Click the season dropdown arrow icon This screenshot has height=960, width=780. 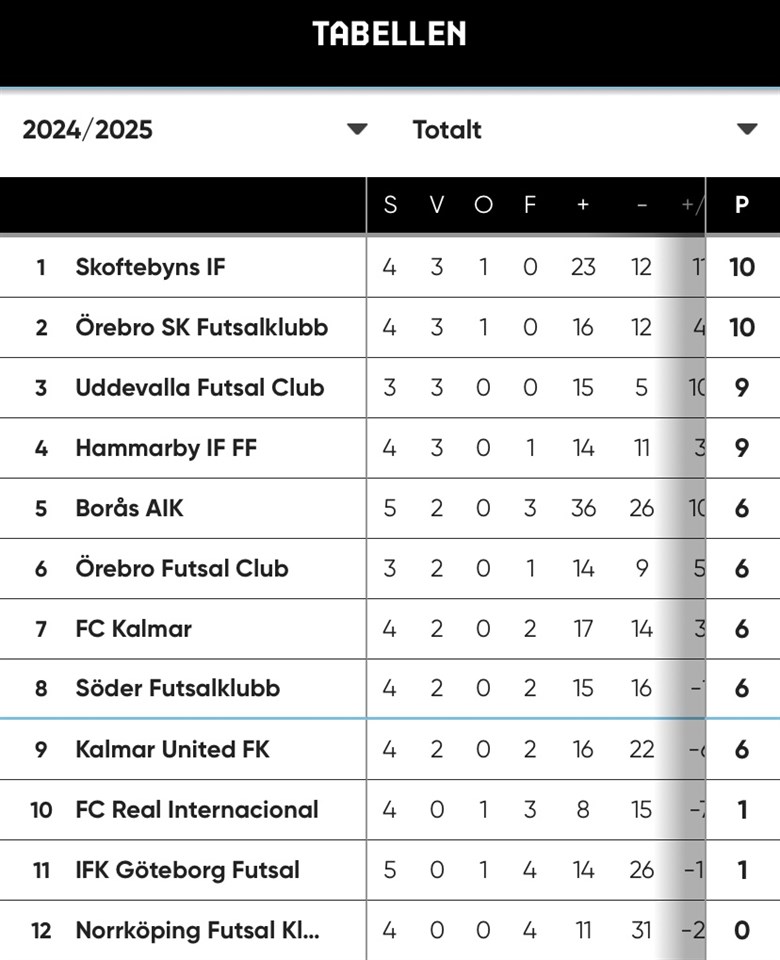[357, 129]
